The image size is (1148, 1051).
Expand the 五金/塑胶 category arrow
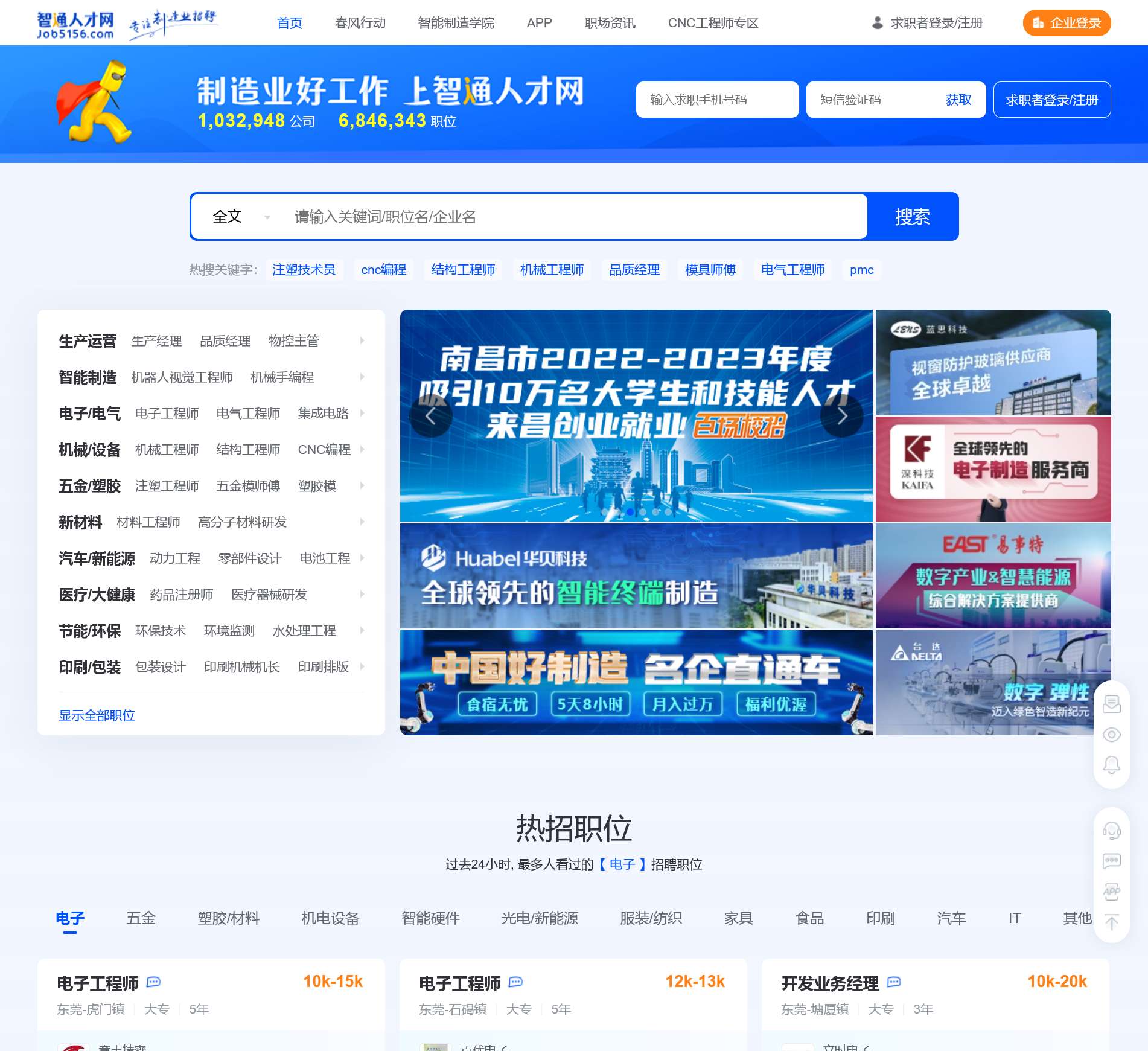(x=362, y=485)
